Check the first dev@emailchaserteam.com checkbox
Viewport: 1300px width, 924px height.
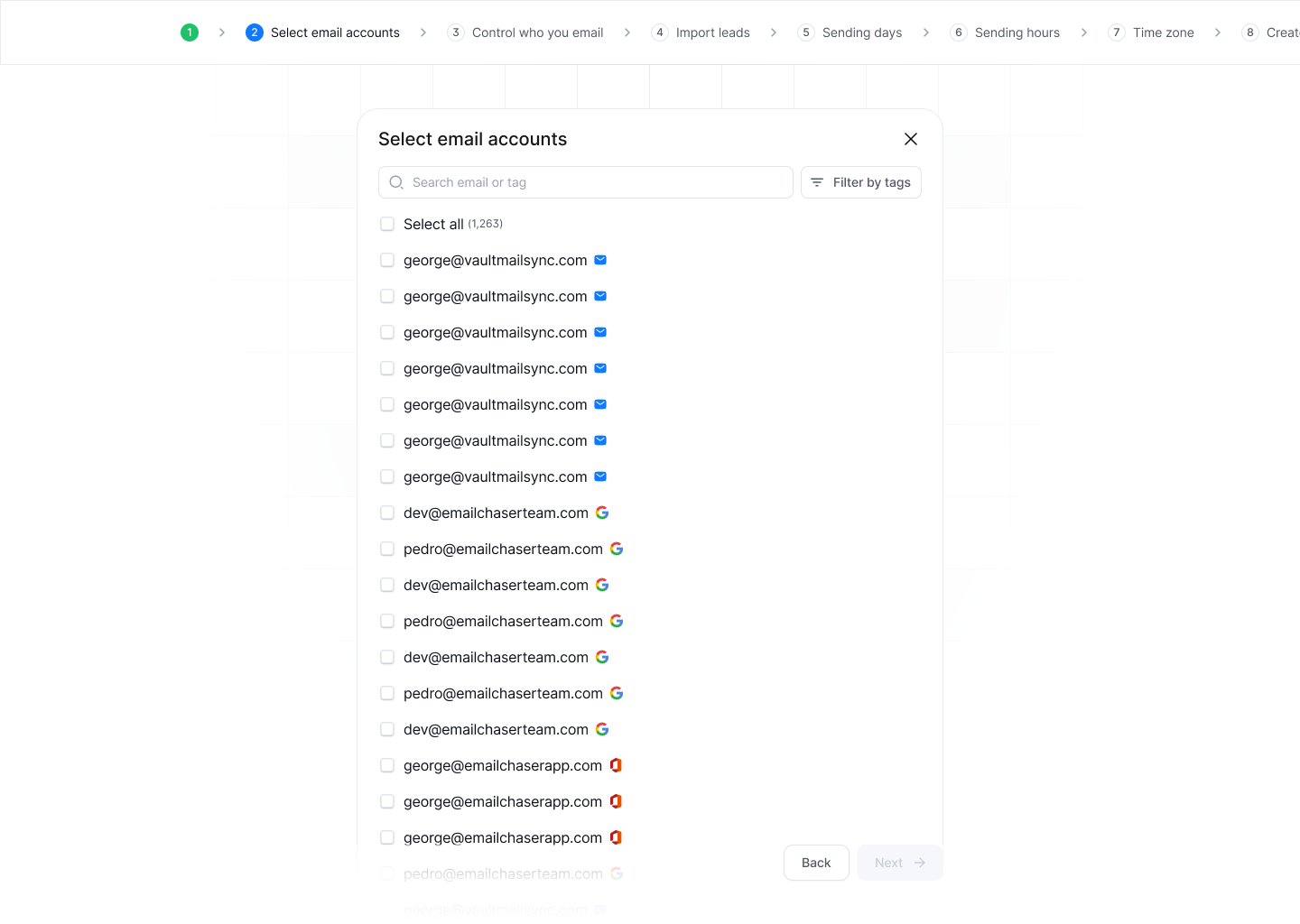tap(387, 513)
